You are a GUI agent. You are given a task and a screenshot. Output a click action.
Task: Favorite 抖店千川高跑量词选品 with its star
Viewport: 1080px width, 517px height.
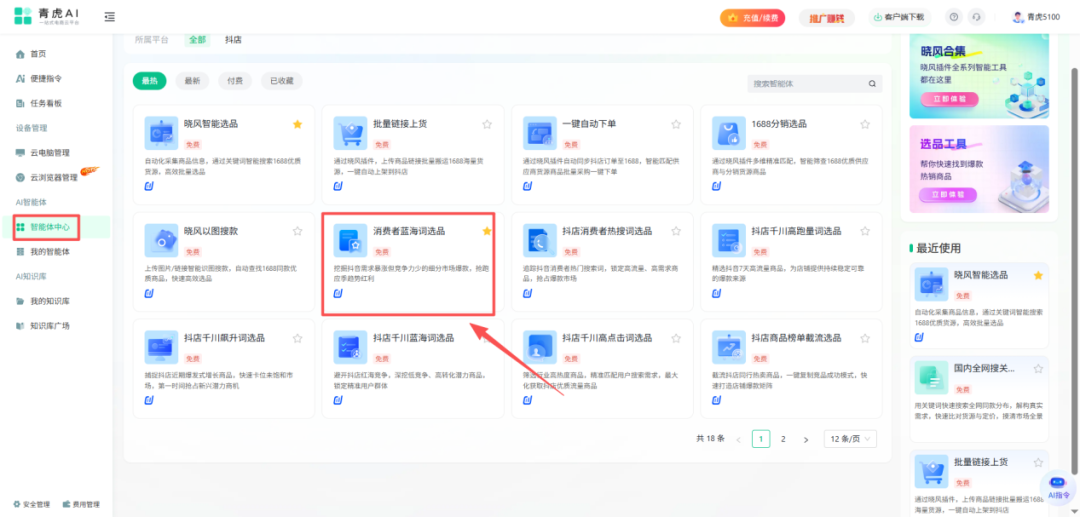865,231
